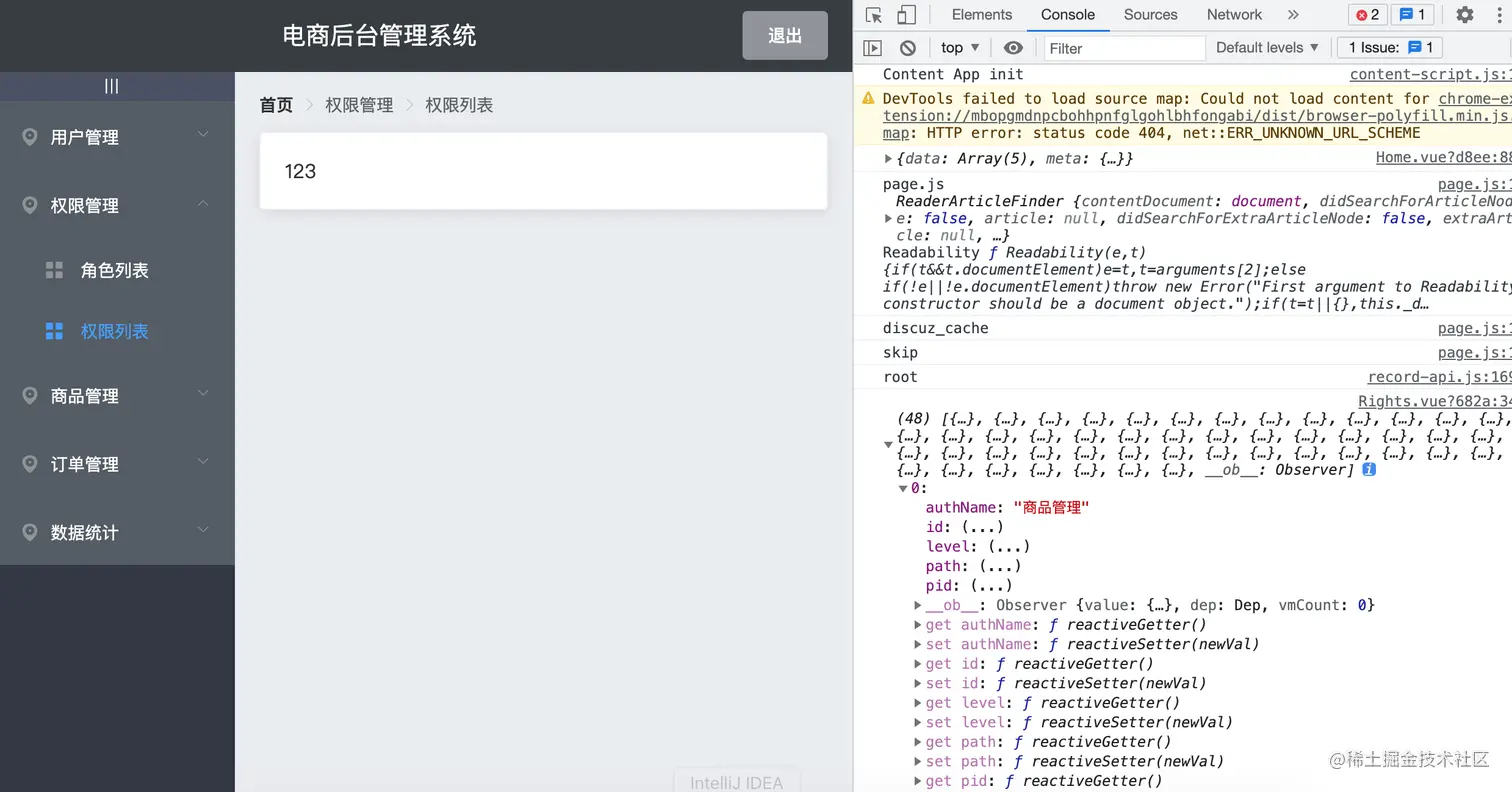Collapse 权限管理 menu arrow
1512x792 pixels.
coord(203,203)
